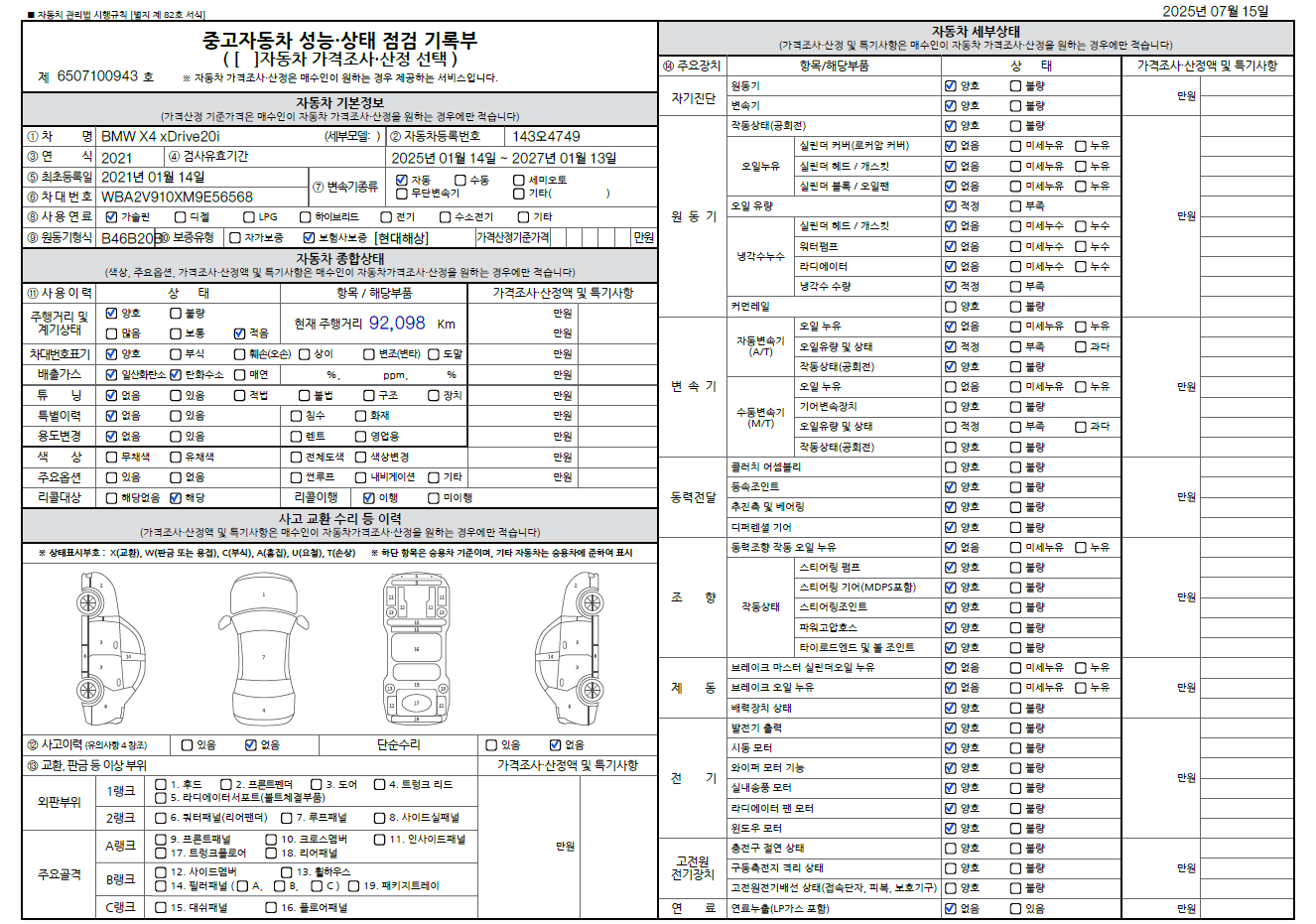Tick the 15. 대쉬패널 checkbox
This screenshot has width=1316, height=924.
tap(161, 908)
